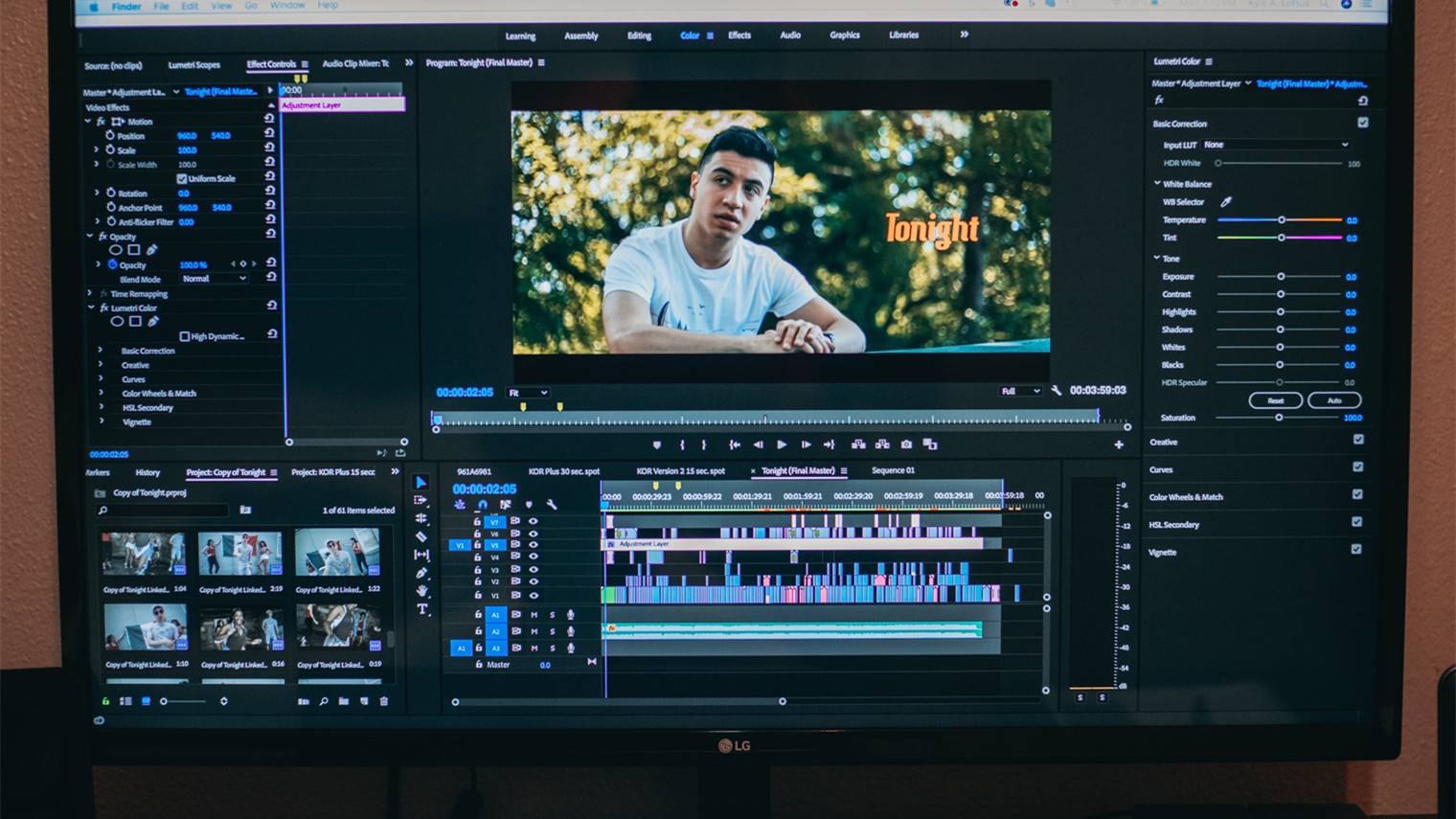
Task: Select the Hand tool
Action: coord(422,591)
